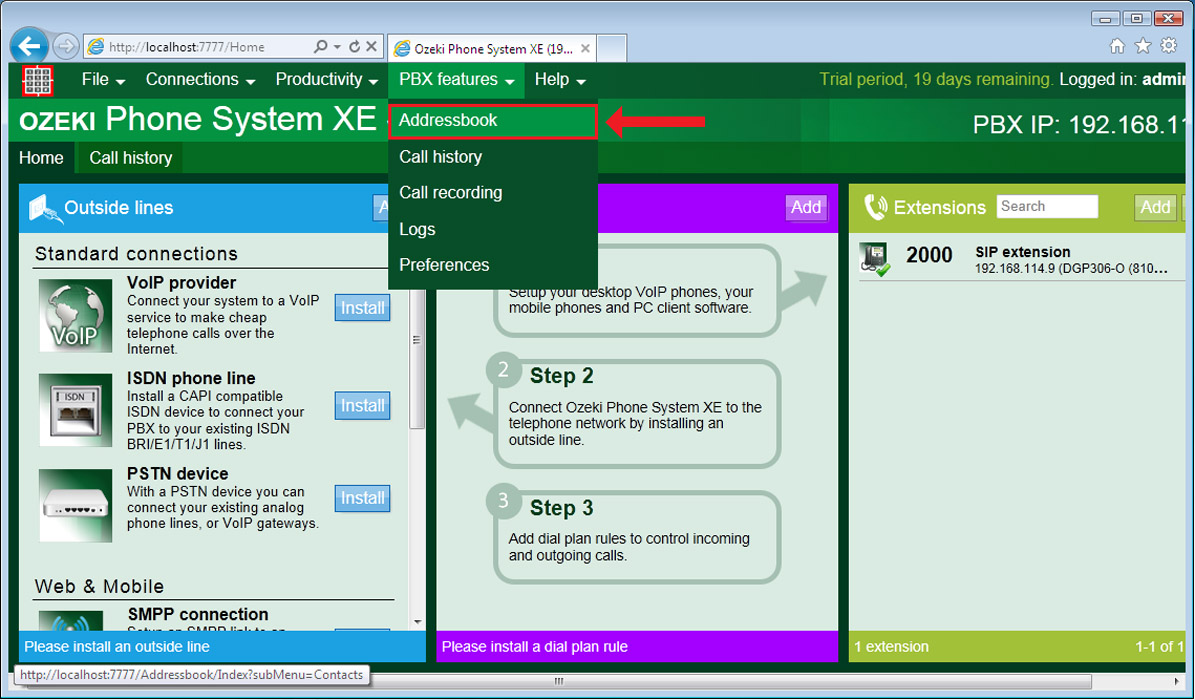This screenshot has height=700, width=1195.
Task: Click the Outside lines scroll down arrow
Action: coord(417,622)
